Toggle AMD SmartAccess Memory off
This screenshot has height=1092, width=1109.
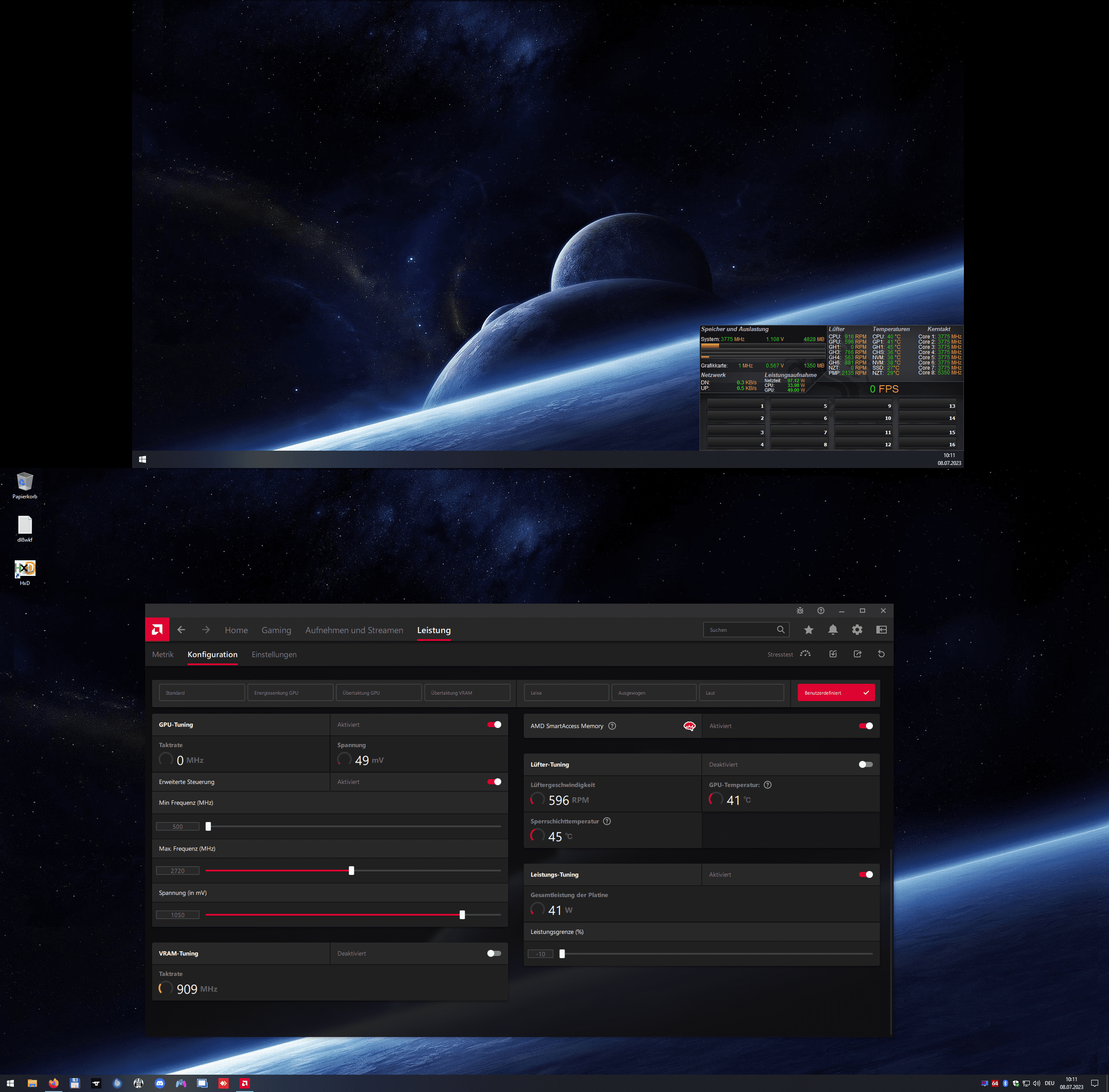click(x=866, y=726)
